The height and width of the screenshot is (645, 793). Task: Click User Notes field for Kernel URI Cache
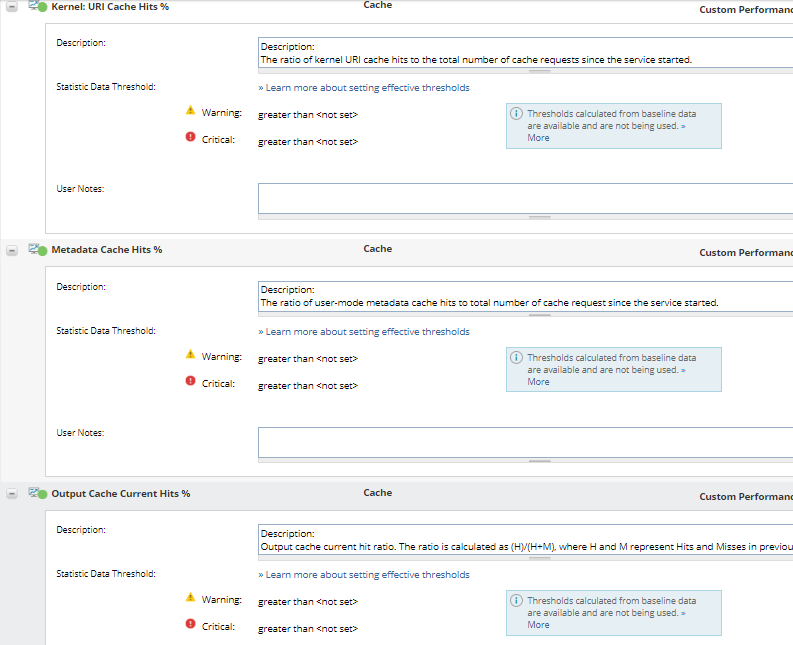(x=525, y=197)
